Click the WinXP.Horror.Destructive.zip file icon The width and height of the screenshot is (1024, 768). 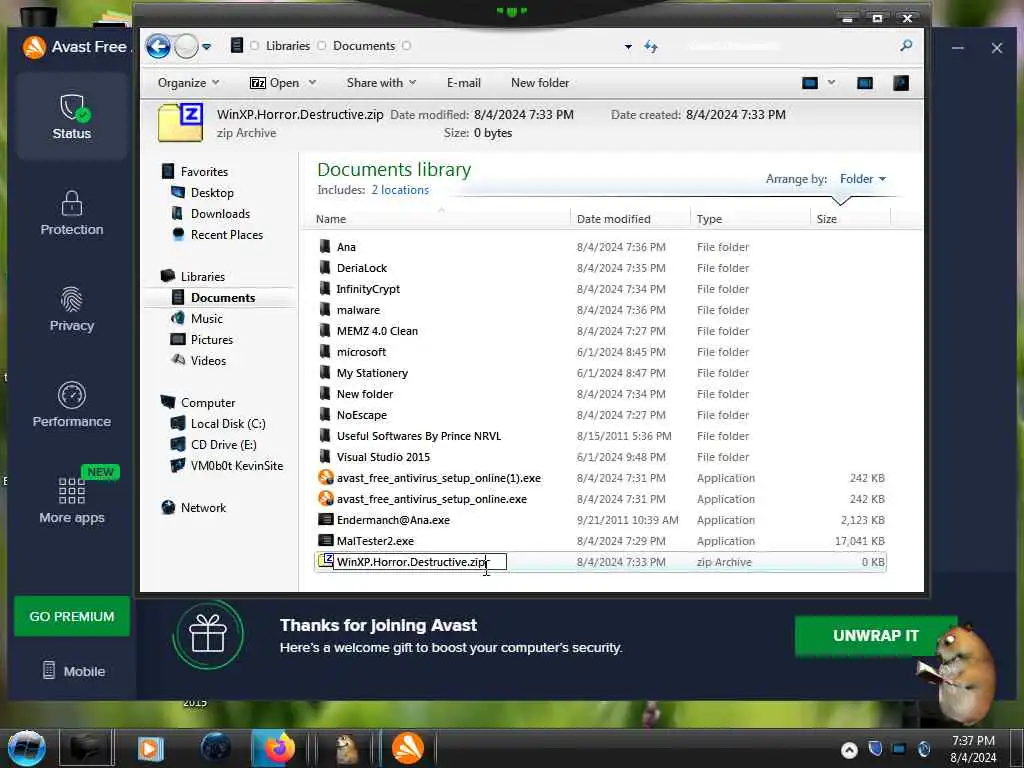coord(325,560)
